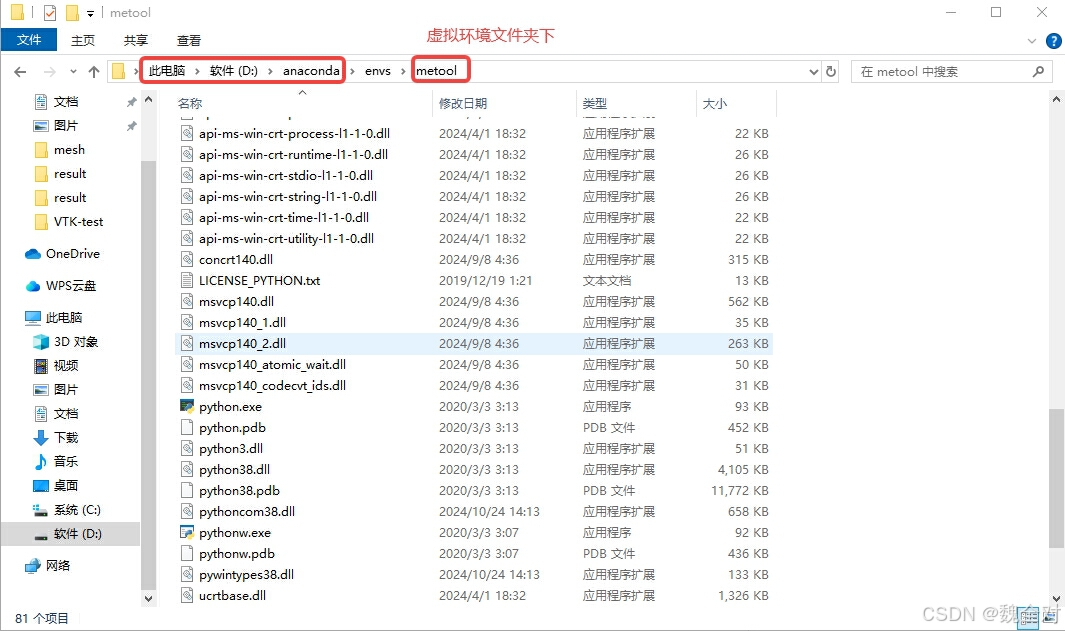Click the ucrtbase.dll file icon
1065x631 pixels.
[187, 595]
